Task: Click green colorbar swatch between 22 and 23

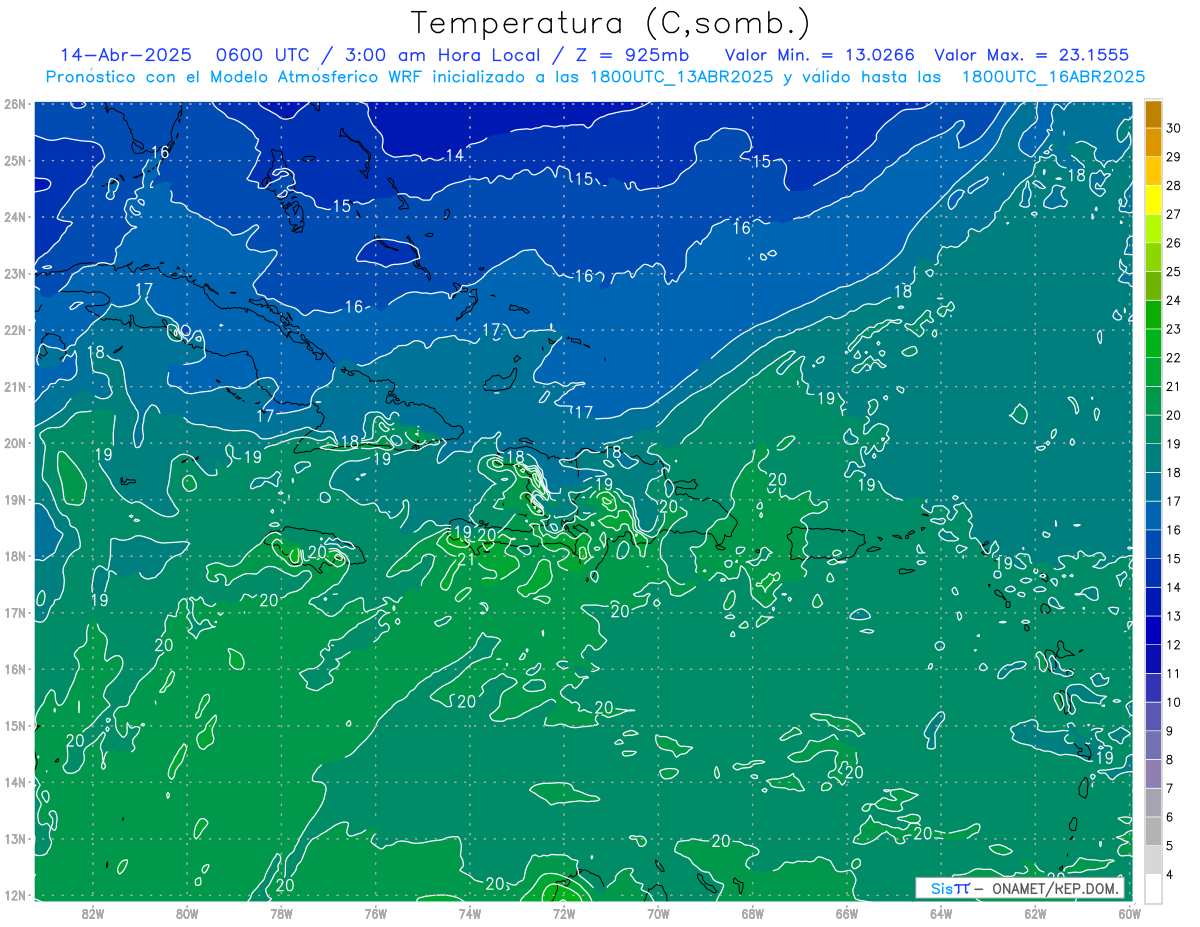Action: [1154, 343]
